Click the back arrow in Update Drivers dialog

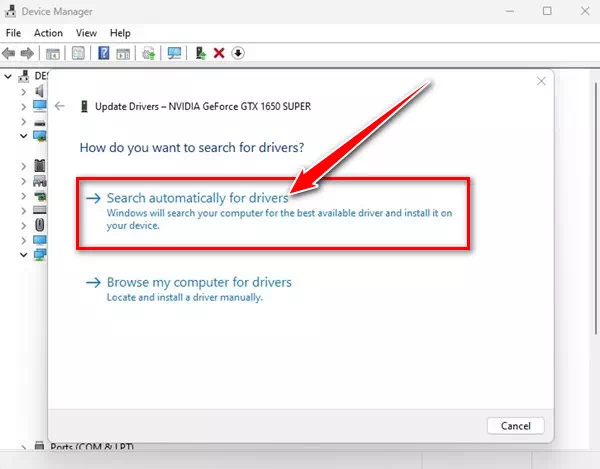coord(59,106)
